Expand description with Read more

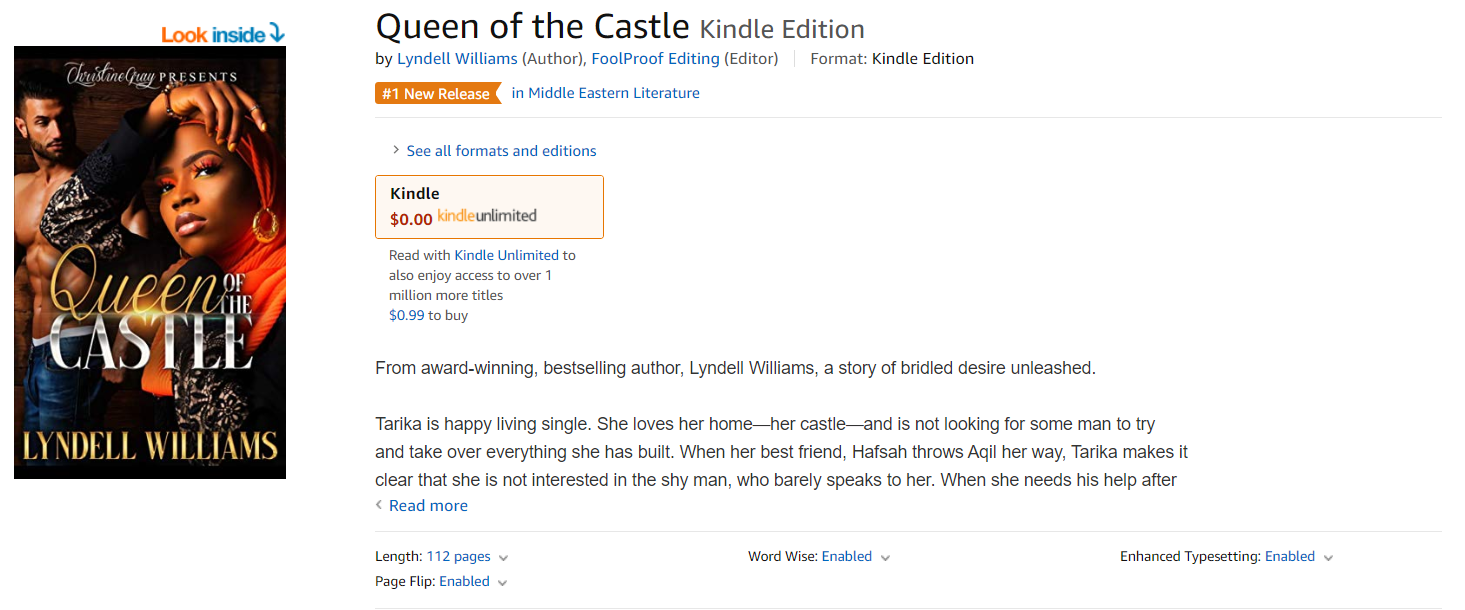point(428,506)
